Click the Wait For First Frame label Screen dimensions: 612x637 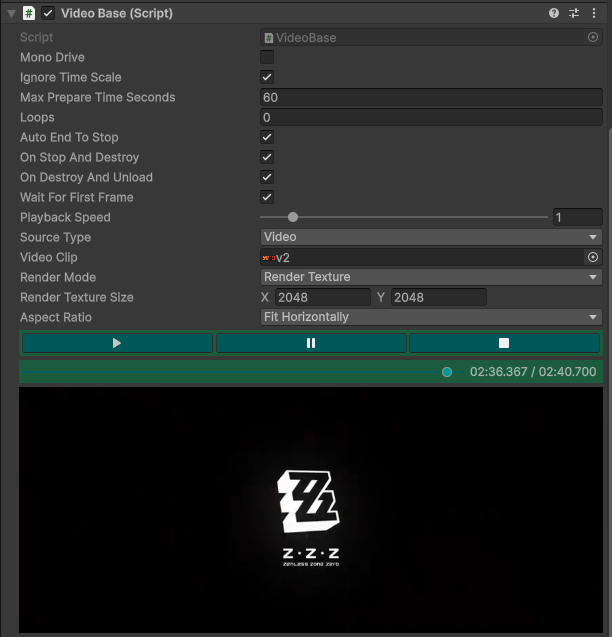click(77, 197)
